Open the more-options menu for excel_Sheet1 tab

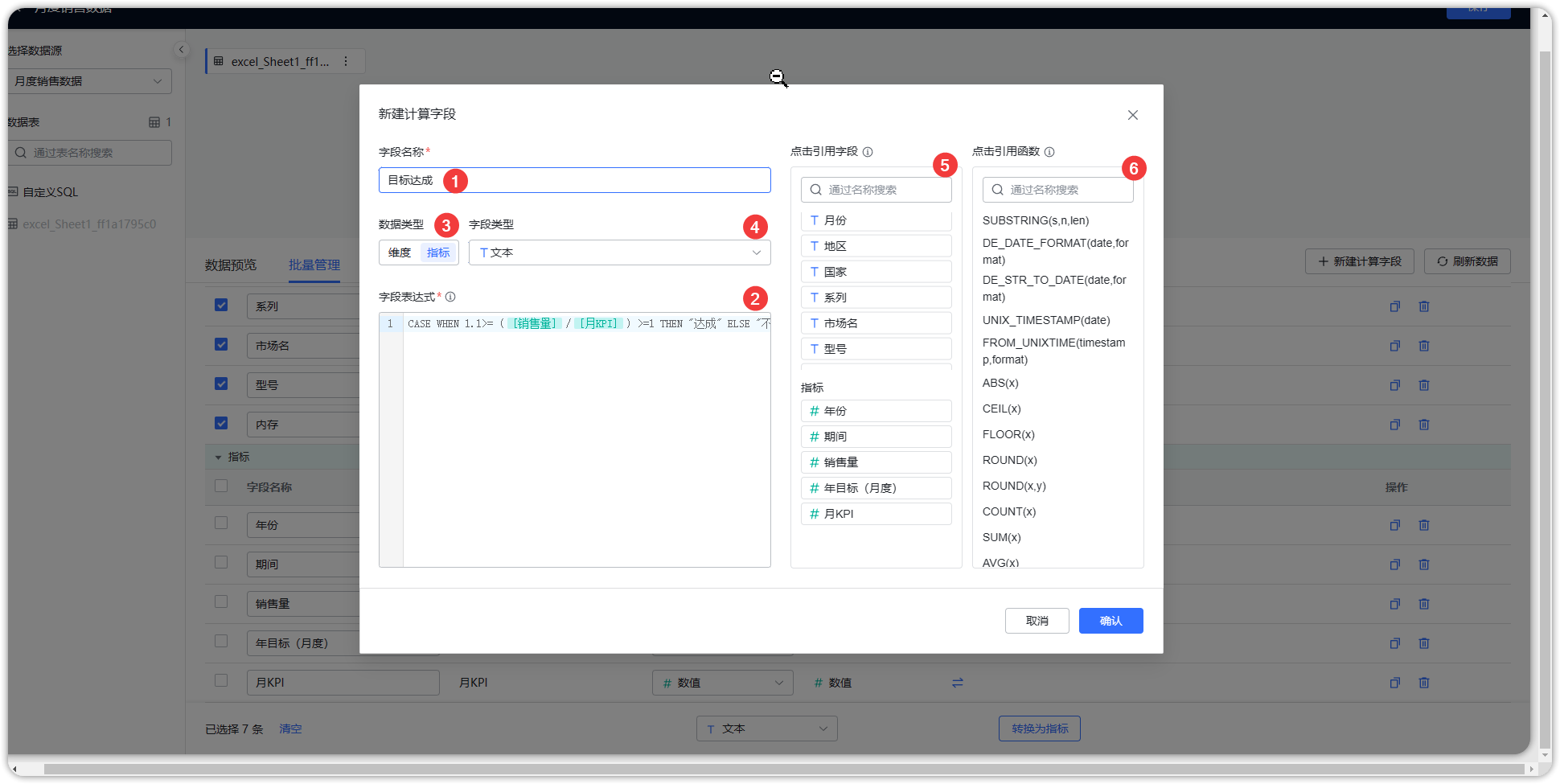pos(346,61)
